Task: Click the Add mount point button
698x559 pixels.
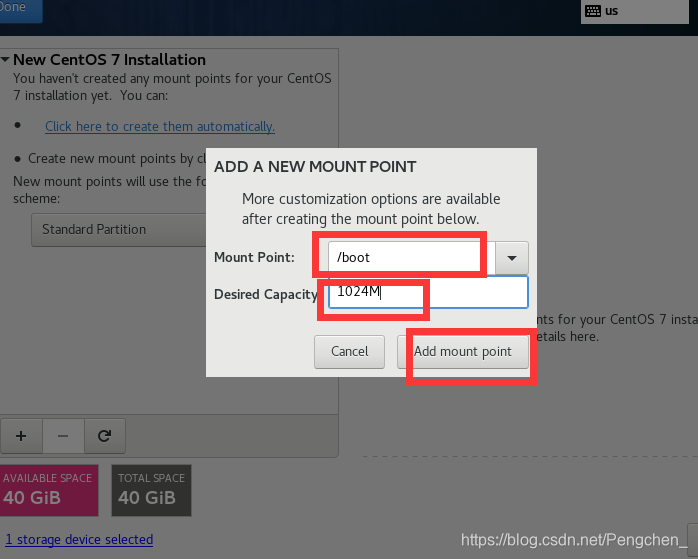Action: click(x=463, y=352)
